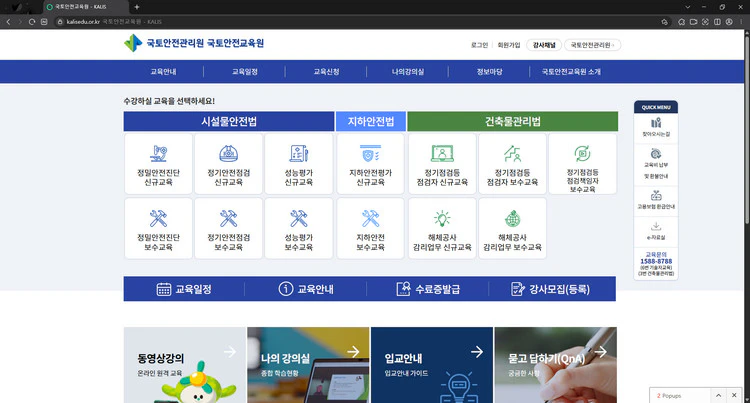Reload the page in browser
The image size is (750, 403).
(32, 22)
